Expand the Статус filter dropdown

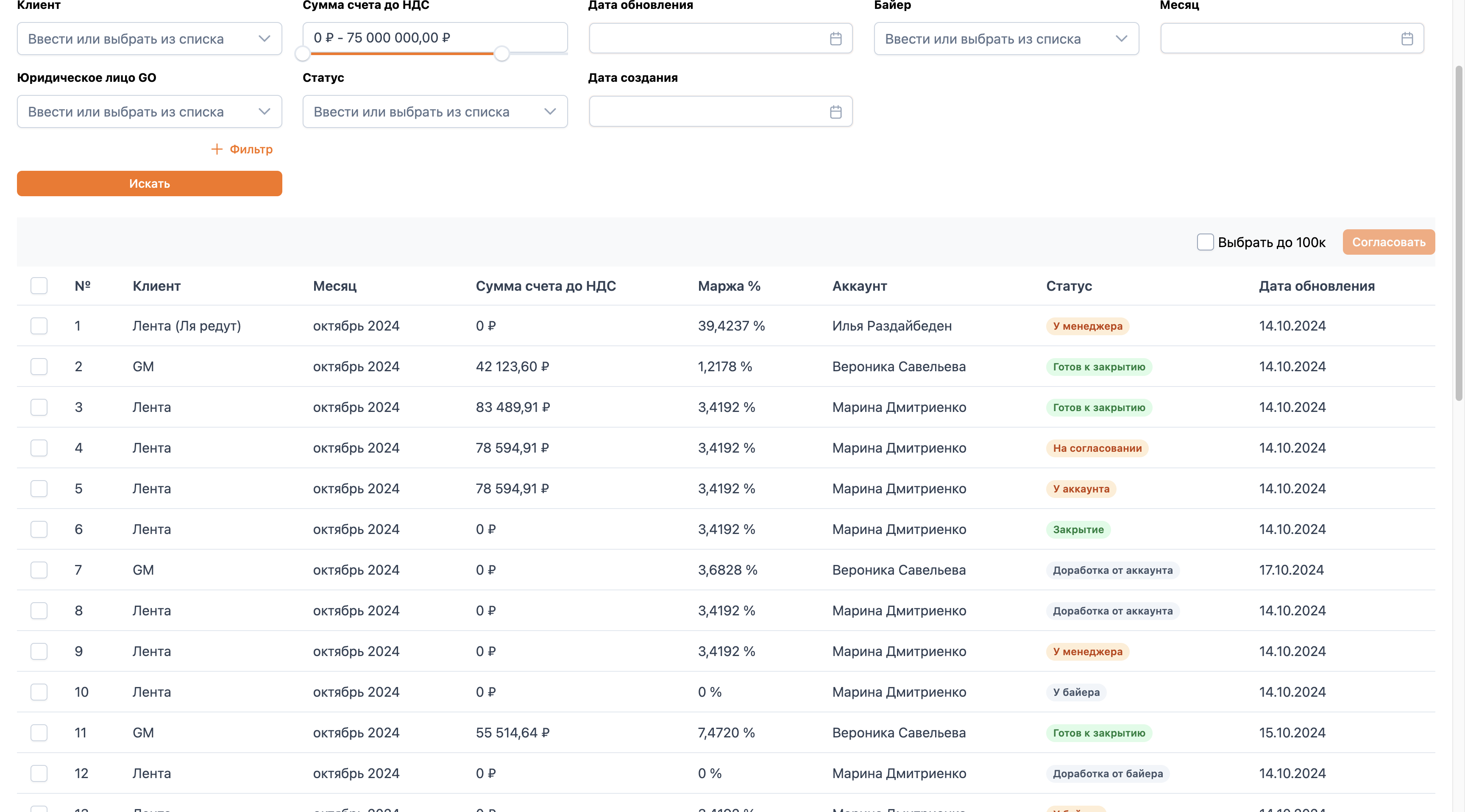(435, 112)
